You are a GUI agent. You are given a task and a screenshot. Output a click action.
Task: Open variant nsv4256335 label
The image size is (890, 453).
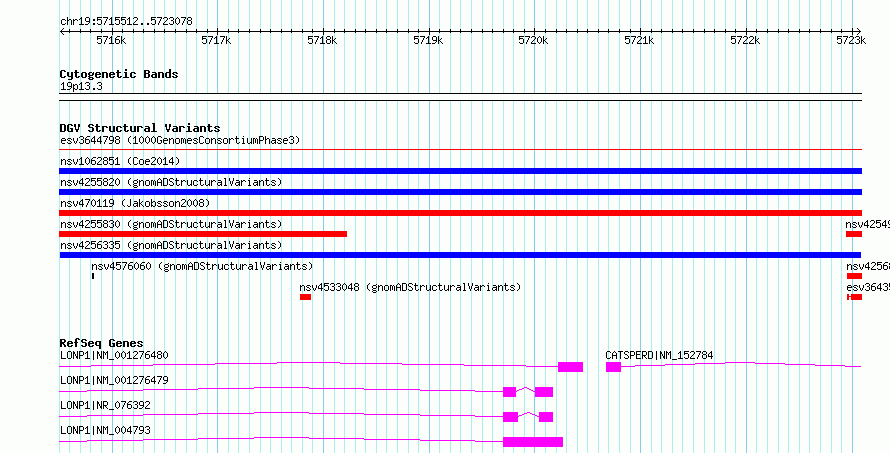point(171,245)
